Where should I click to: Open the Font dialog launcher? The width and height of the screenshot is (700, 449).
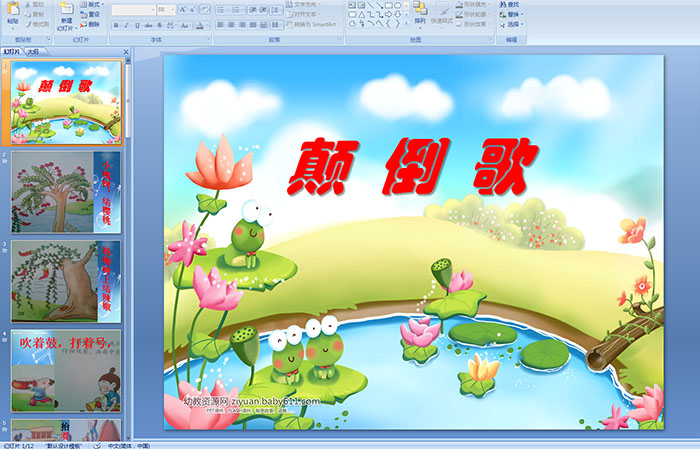208,39
